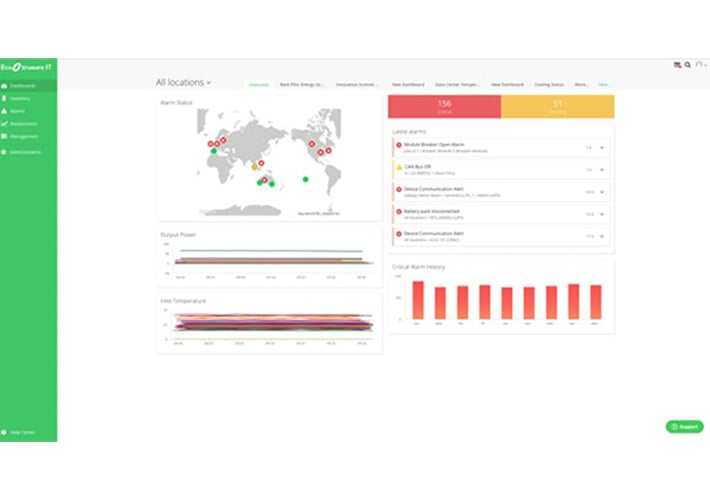This screenshot has width=710, height=500.
Task: Expand the Module Breaker Open Alarm row chevron
Action: coord(602,148)
